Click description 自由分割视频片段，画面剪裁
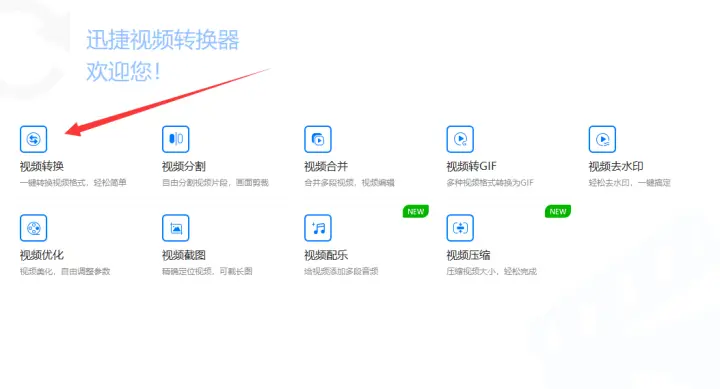 click(x=215, y=183)
